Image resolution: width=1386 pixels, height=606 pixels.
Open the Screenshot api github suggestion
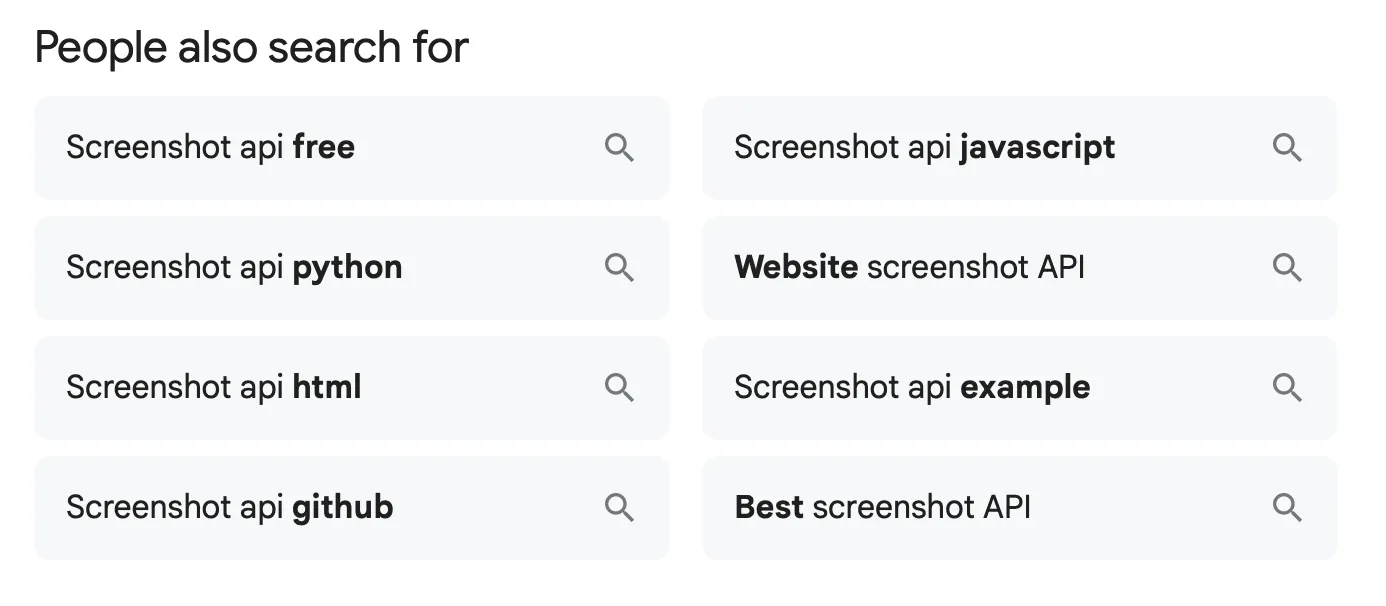[300, 508]
